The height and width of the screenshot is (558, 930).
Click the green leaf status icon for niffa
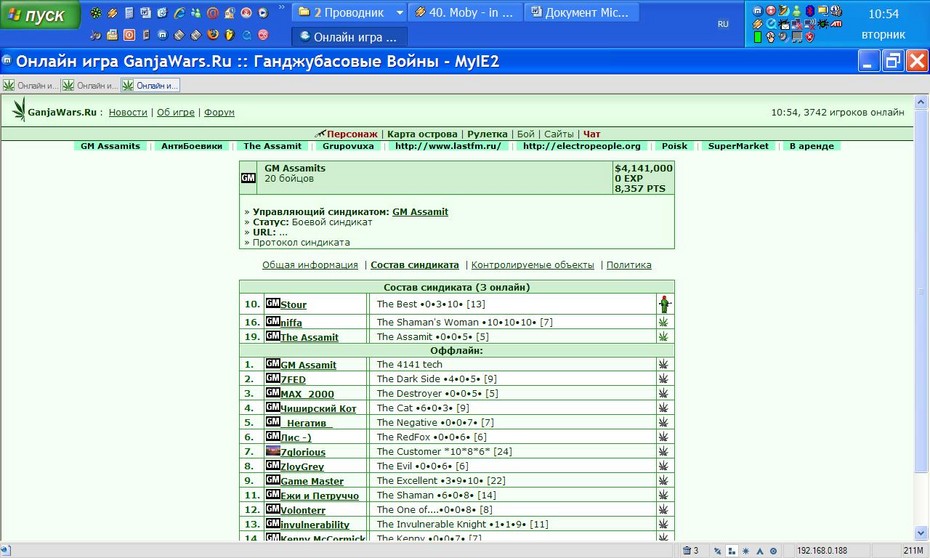click(663, 322)
